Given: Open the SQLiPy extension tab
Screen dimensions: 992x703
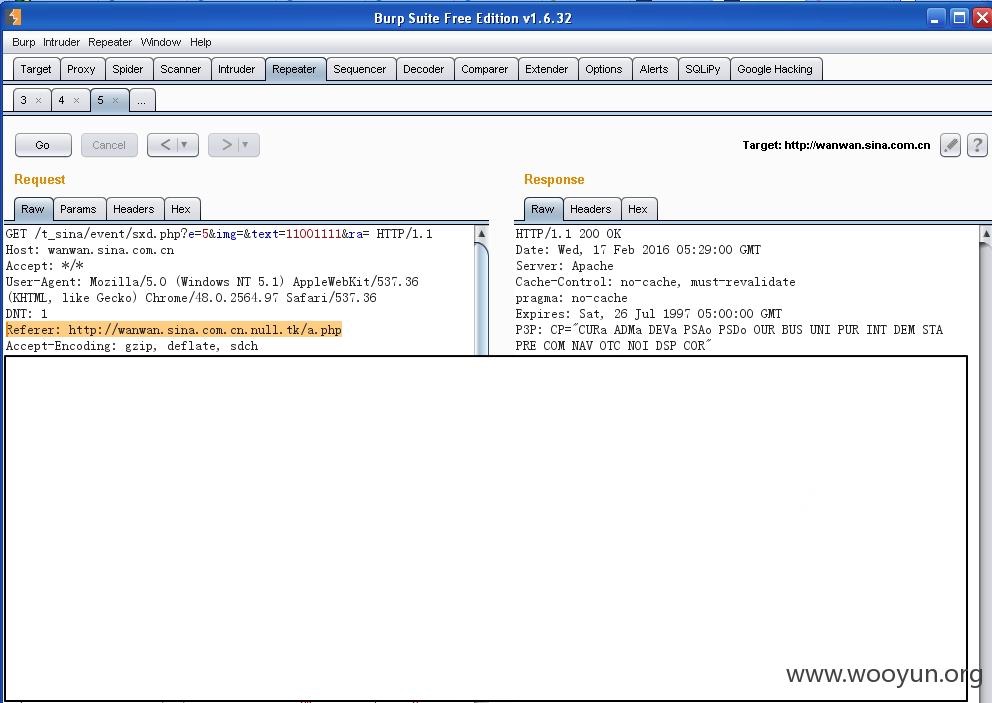Looking at the screenshot, I should (702, 69).
